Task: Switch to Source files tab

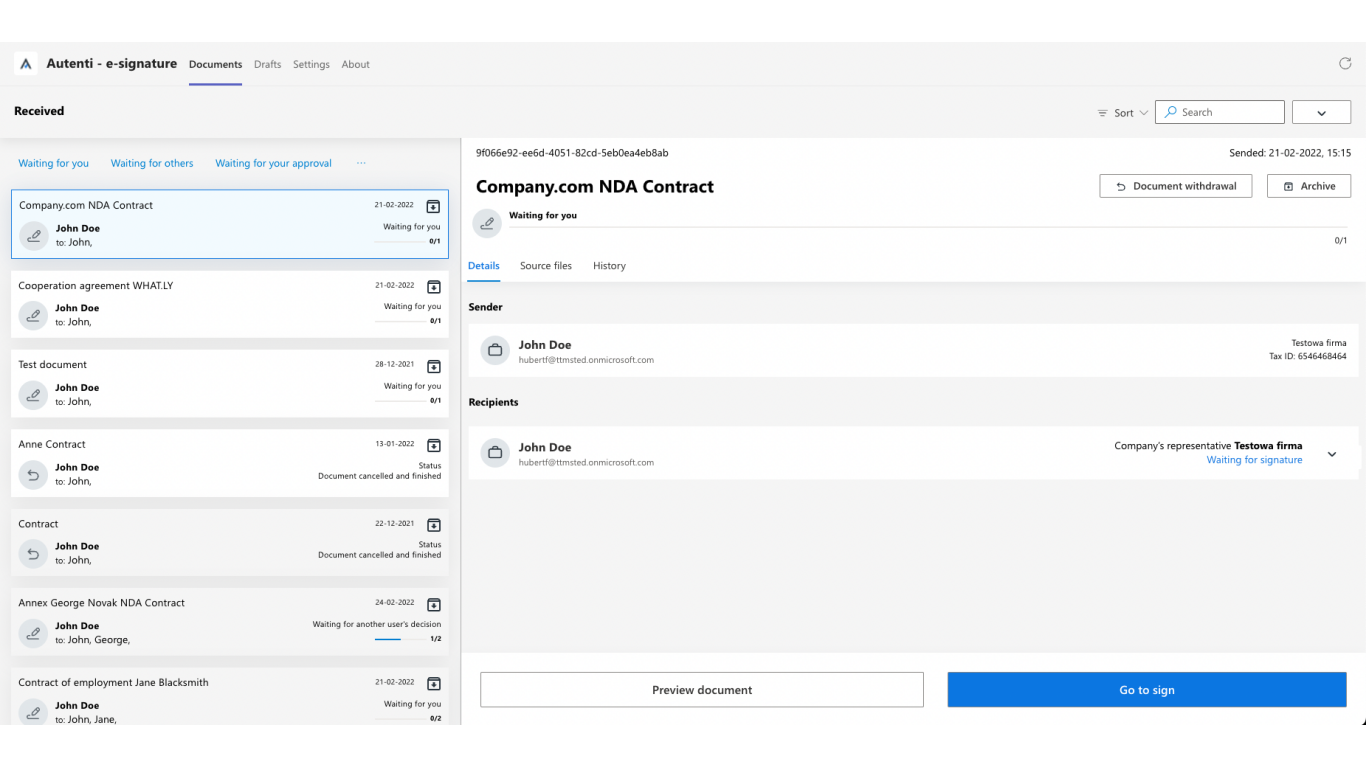Action: click(x=546, y=266)
